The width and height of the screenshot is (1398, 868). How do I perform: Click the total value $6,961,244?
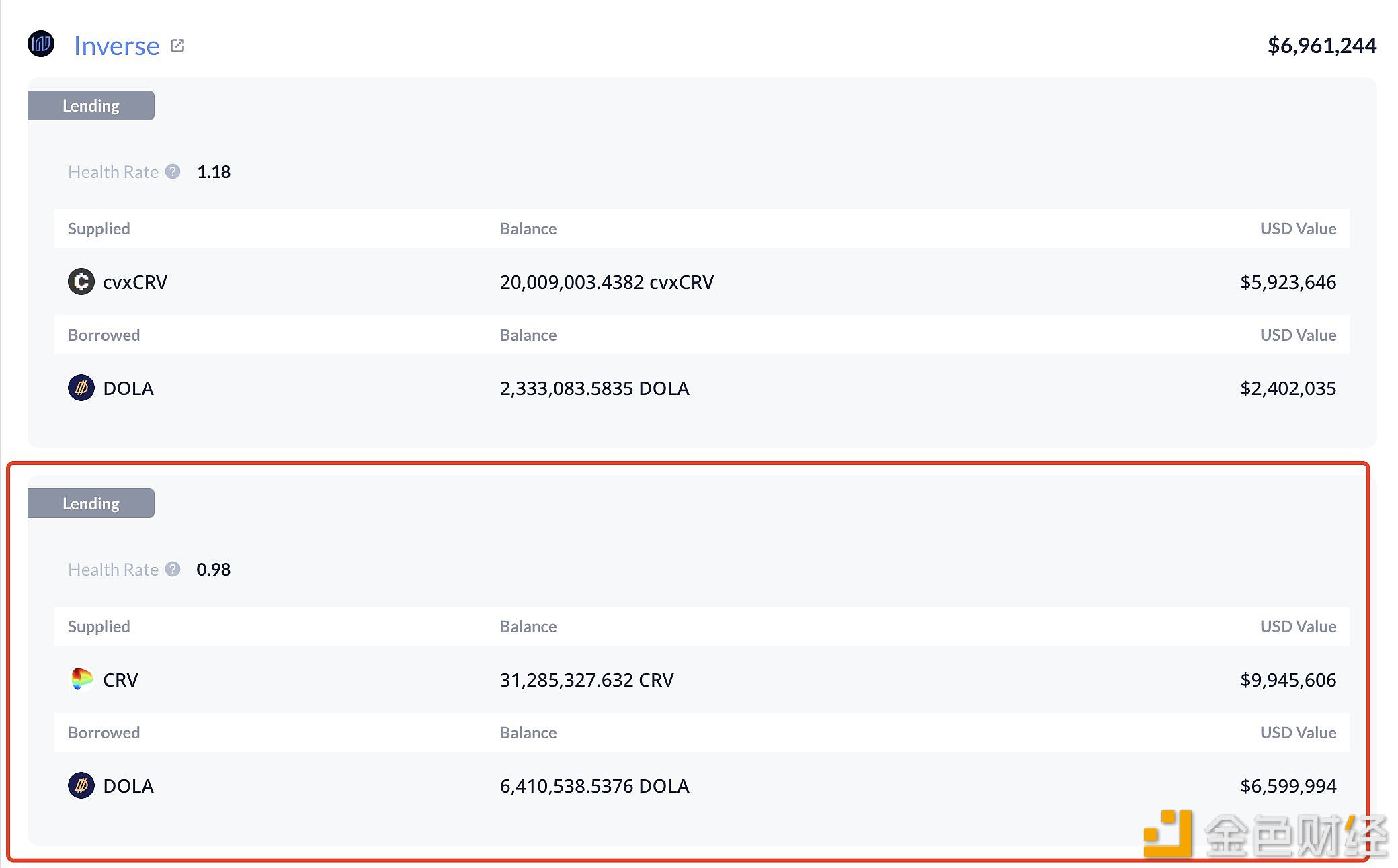[1322, 46]
